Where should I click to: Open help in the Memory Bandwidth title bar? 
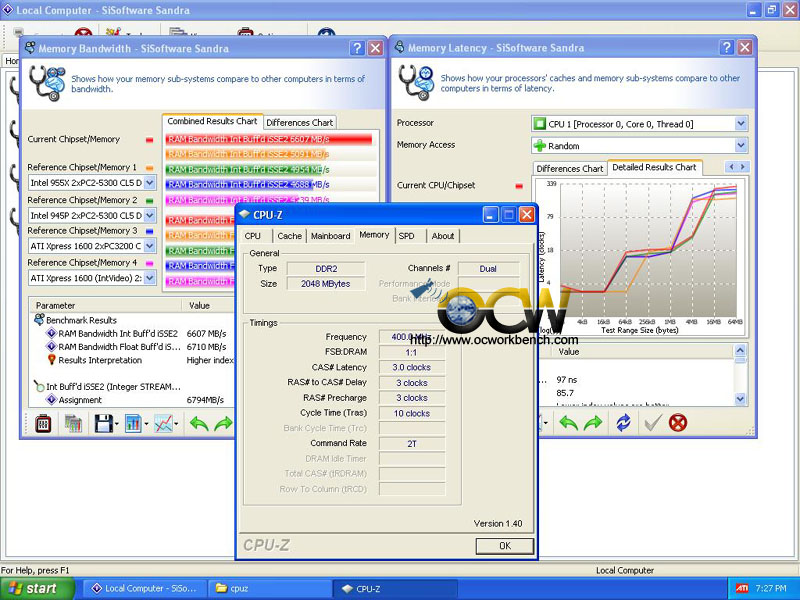coord(357,48)
